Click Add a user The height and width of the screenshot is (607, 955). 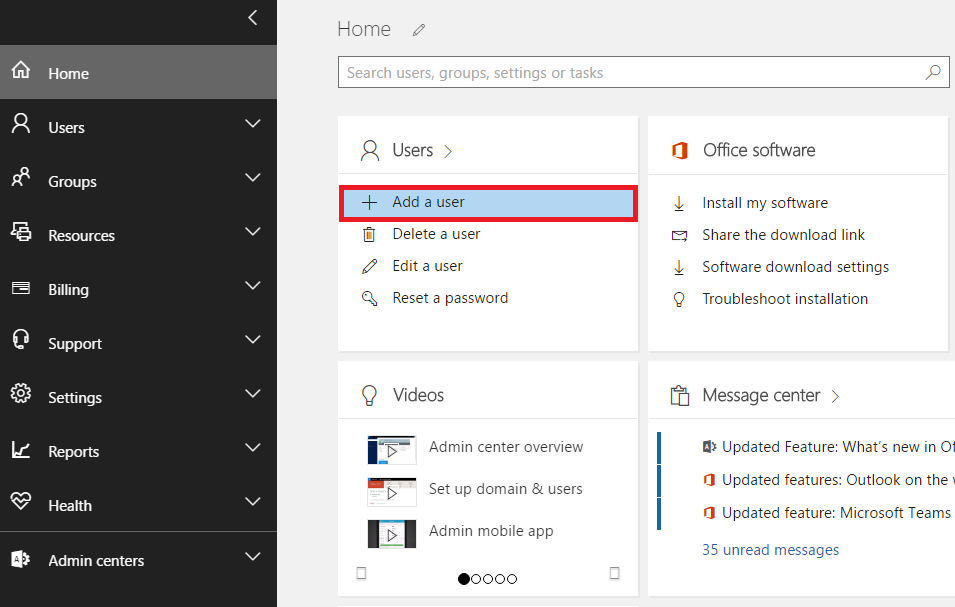428,202
